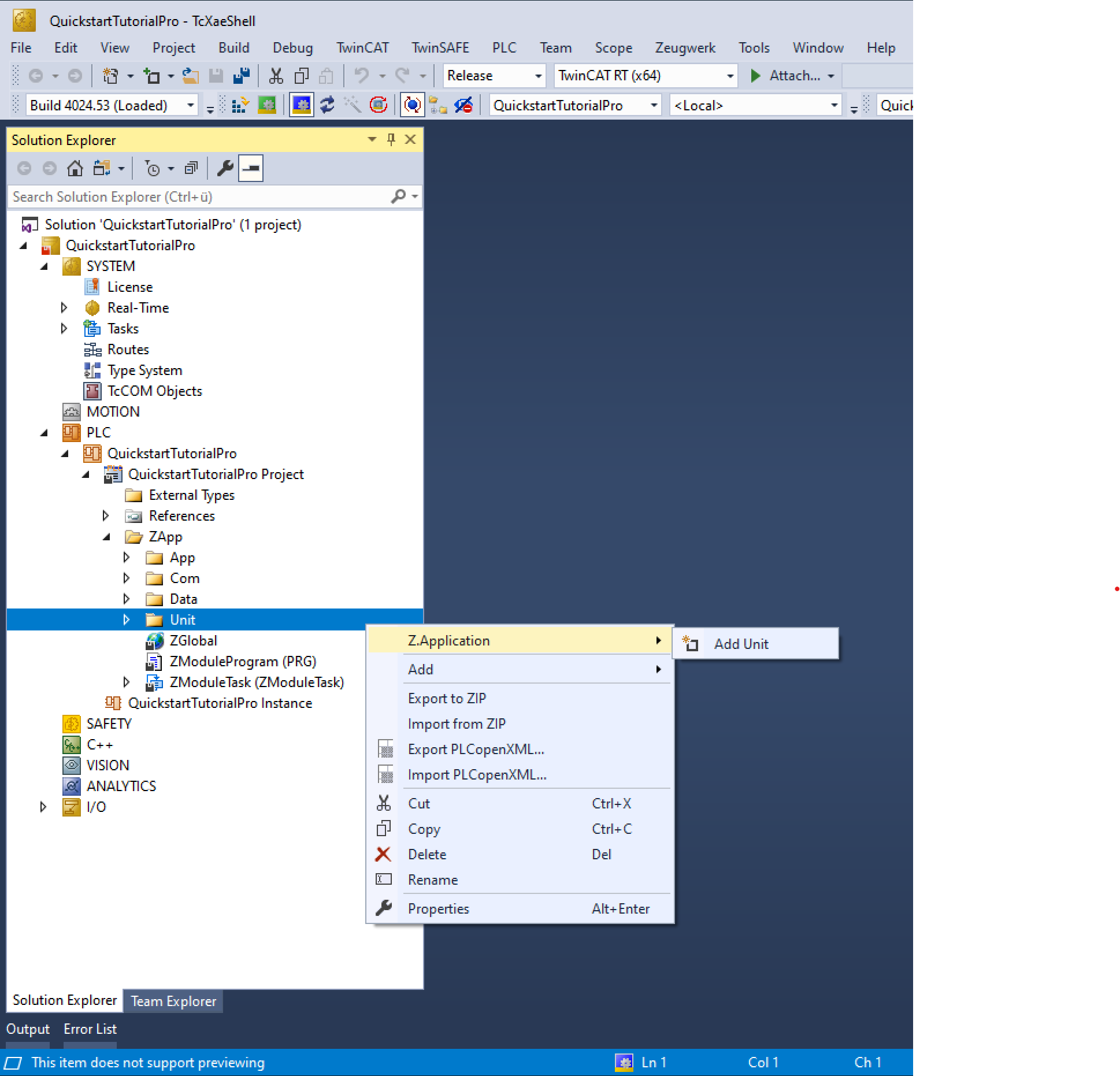
Task: Expand the Real-Time tree node
Action: 64,308
